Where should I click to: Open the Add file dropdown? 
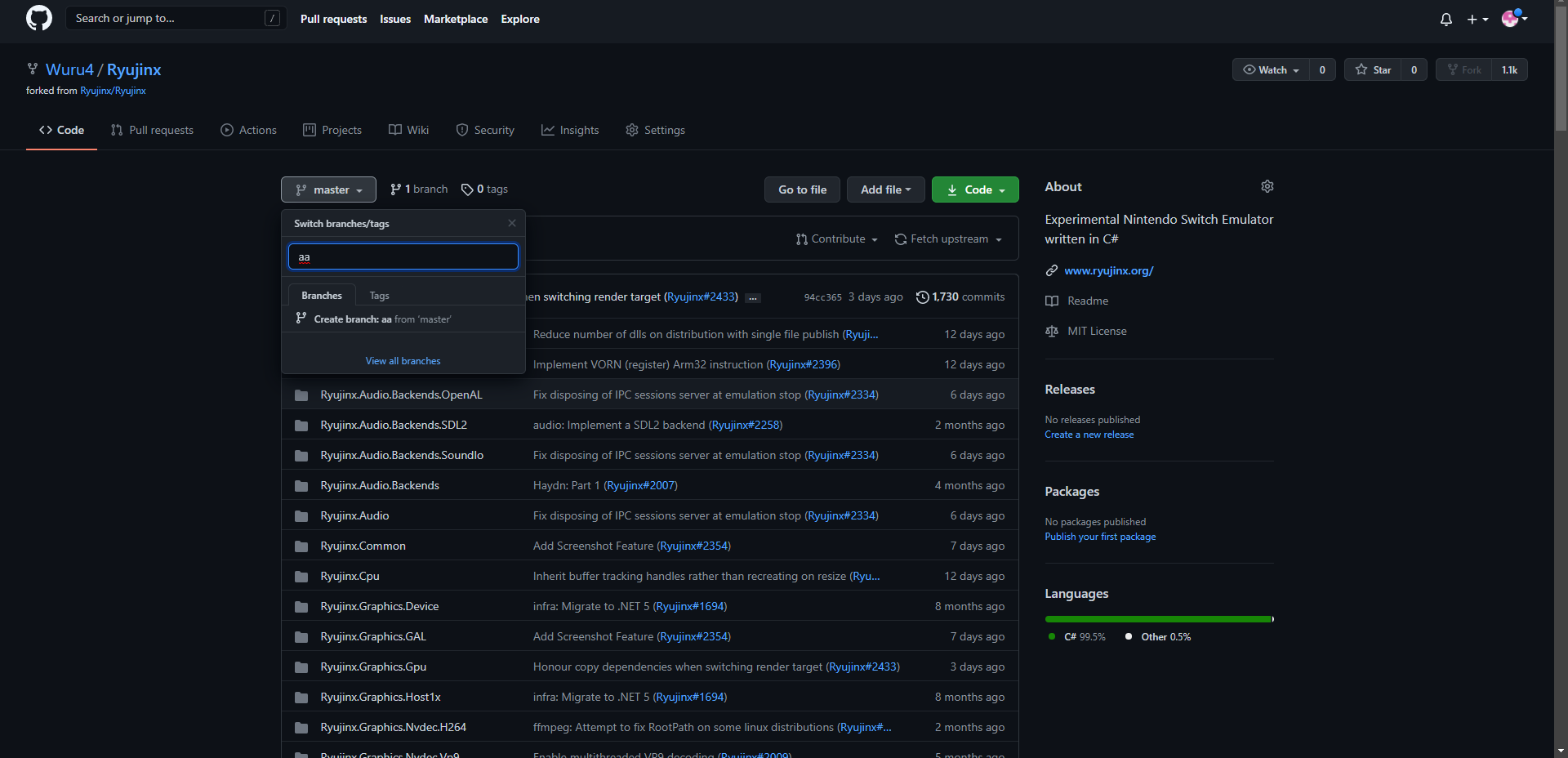[x=885, y=189]
